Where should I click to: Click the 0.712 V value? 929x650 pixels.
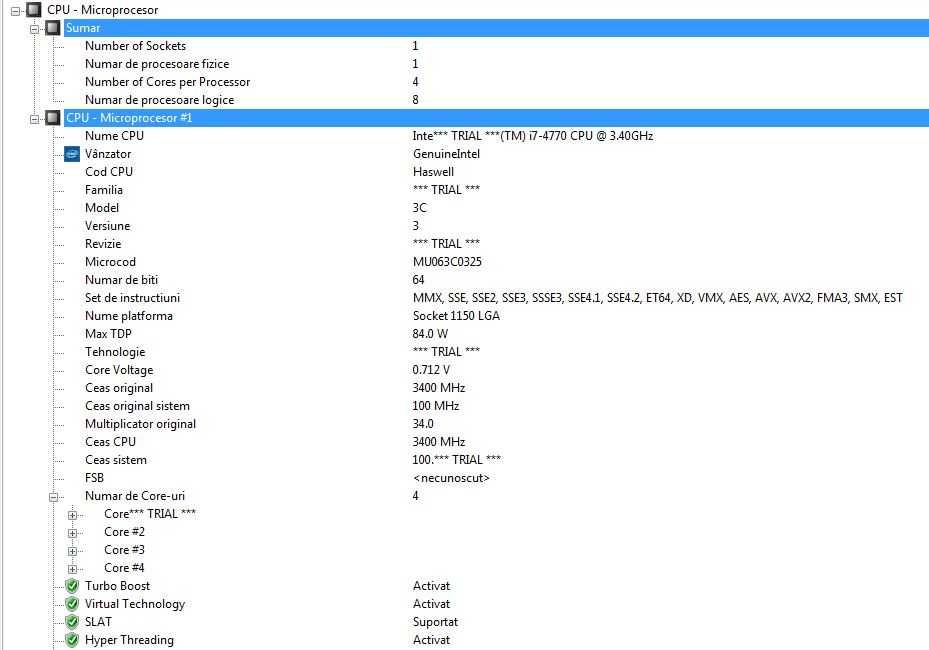pyautogui.click(x=431, y=370)
